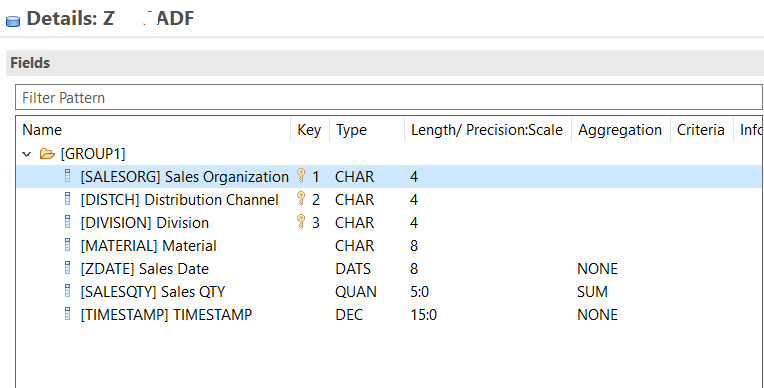Click the Aggregation column header
This screenshot has width=764, height=388.
(x=620, y=130)
